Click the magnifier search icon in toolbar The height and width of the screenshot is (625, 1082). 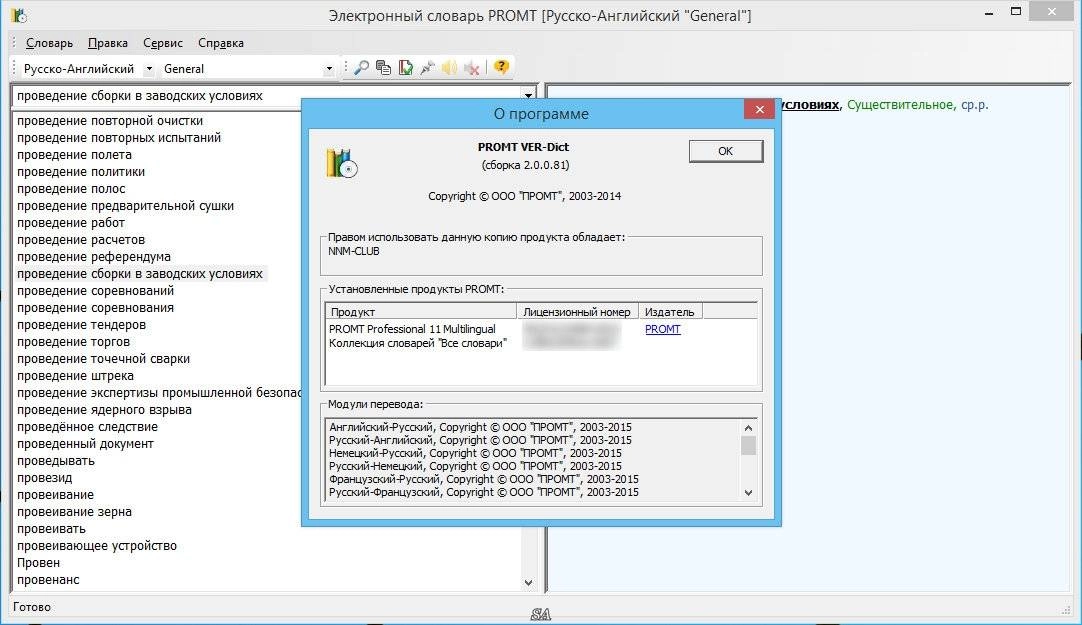pos(361,68)
